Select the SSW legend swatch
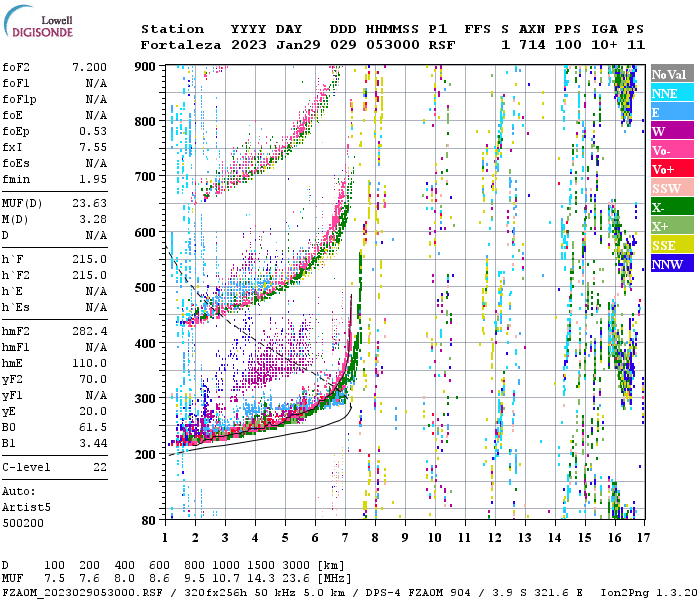Viewport: 700px width, 600px height. tap(672, 188)
